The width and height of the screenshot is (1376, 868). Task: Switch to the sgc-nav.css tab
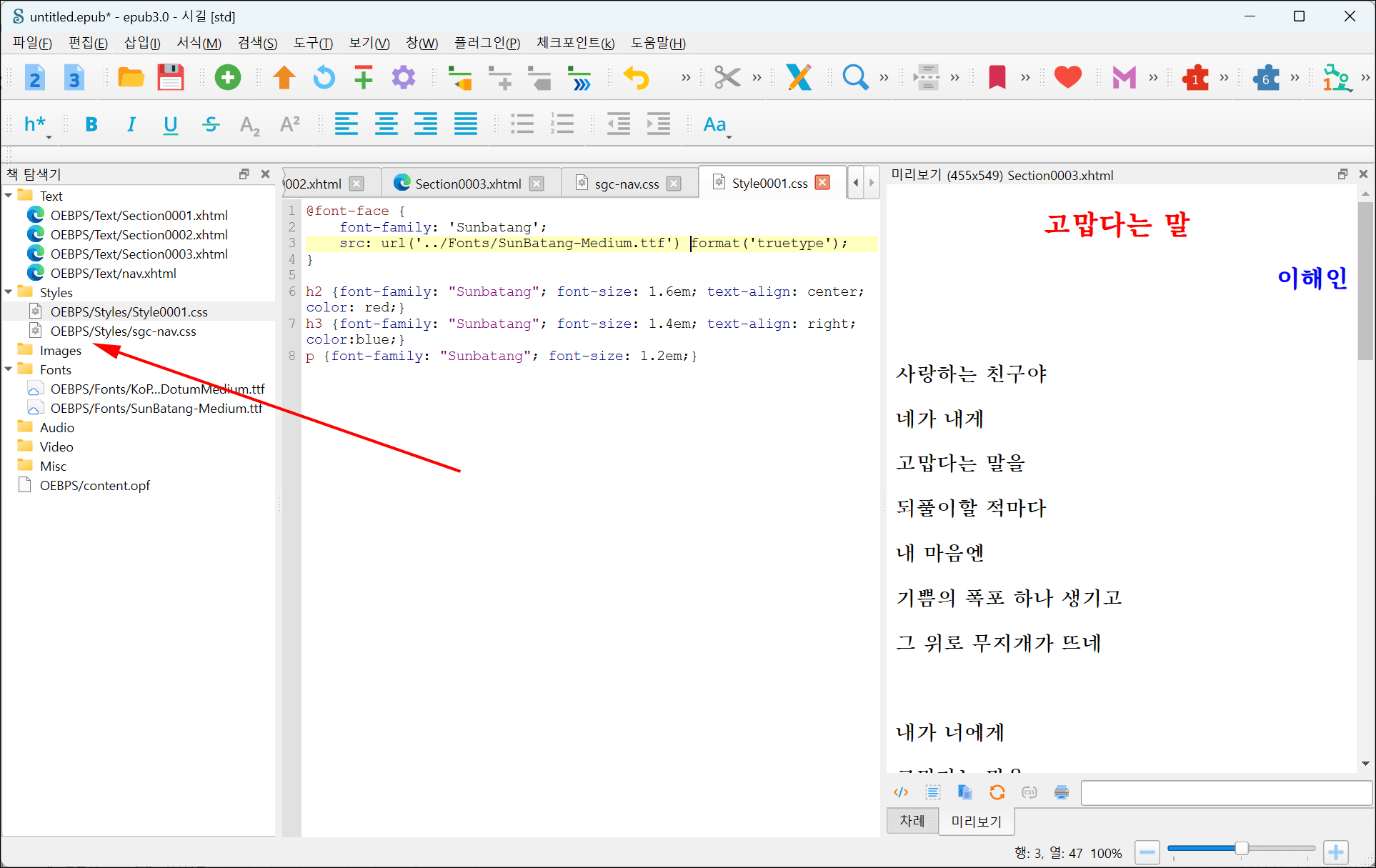point(627,184)
